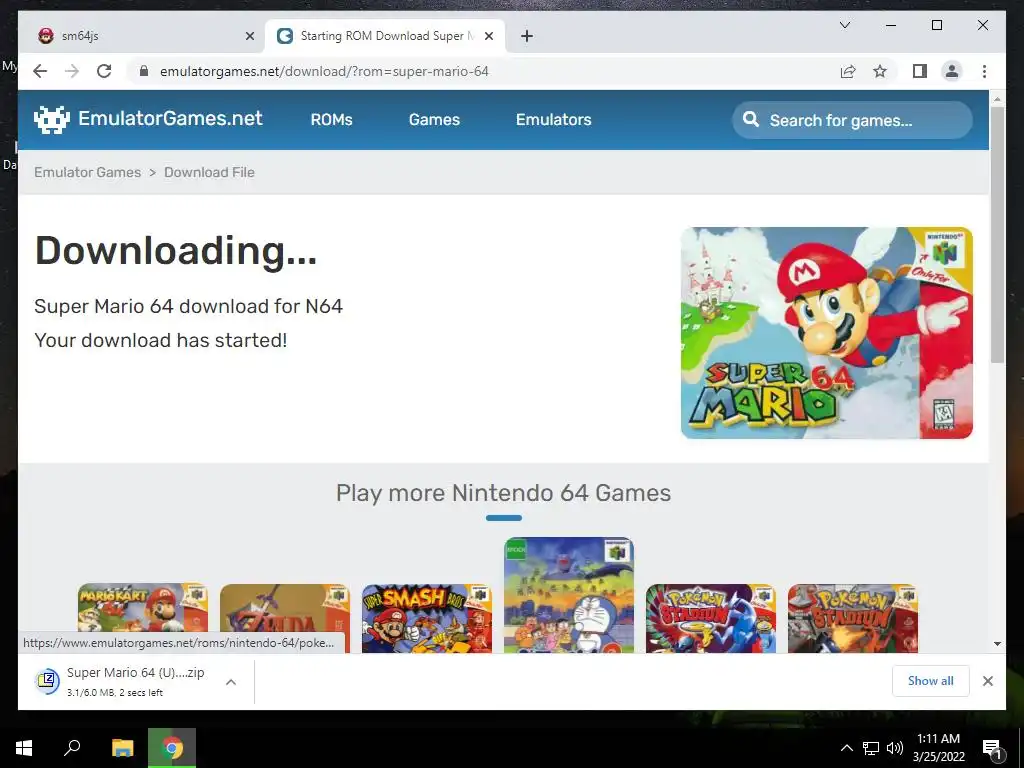Click the EmulatorGames.net invader logo
This screenshot has height=768, width=1024.
coord(52,120)
